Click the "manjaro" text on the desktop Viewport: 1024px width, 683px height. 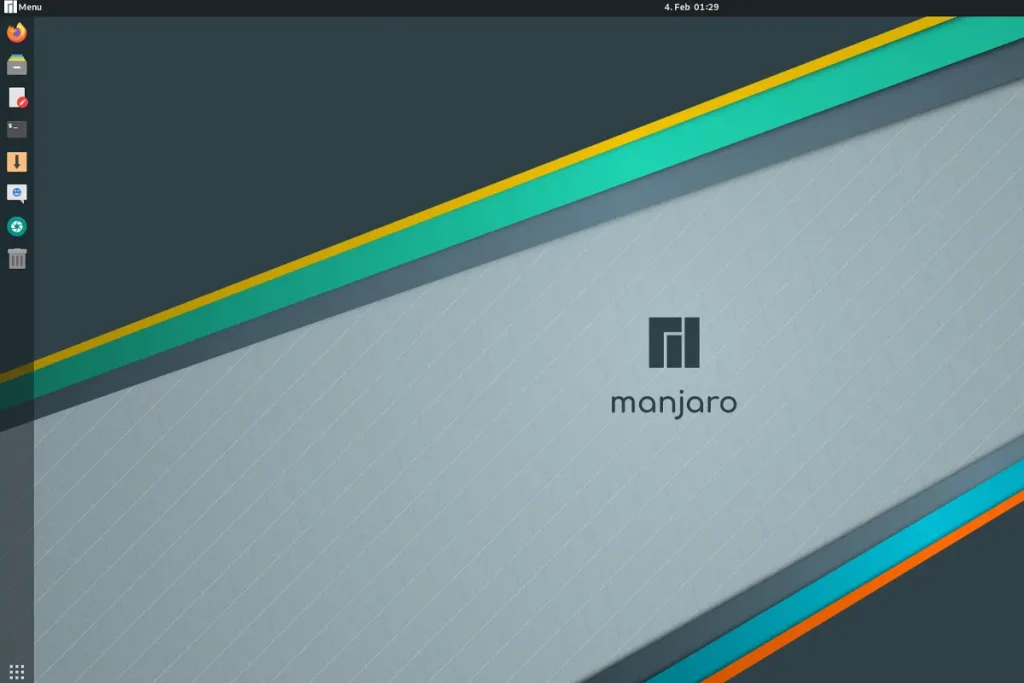(x=673, y=404)
